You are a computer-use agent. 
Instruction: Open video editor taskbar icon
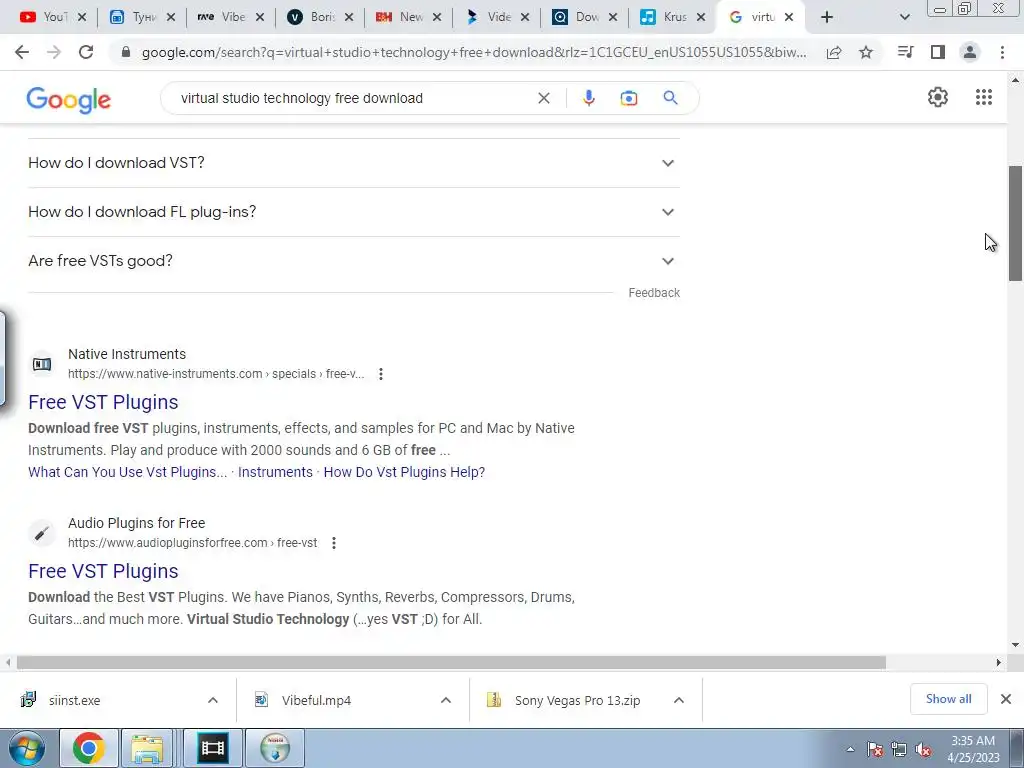coord(212,748)
